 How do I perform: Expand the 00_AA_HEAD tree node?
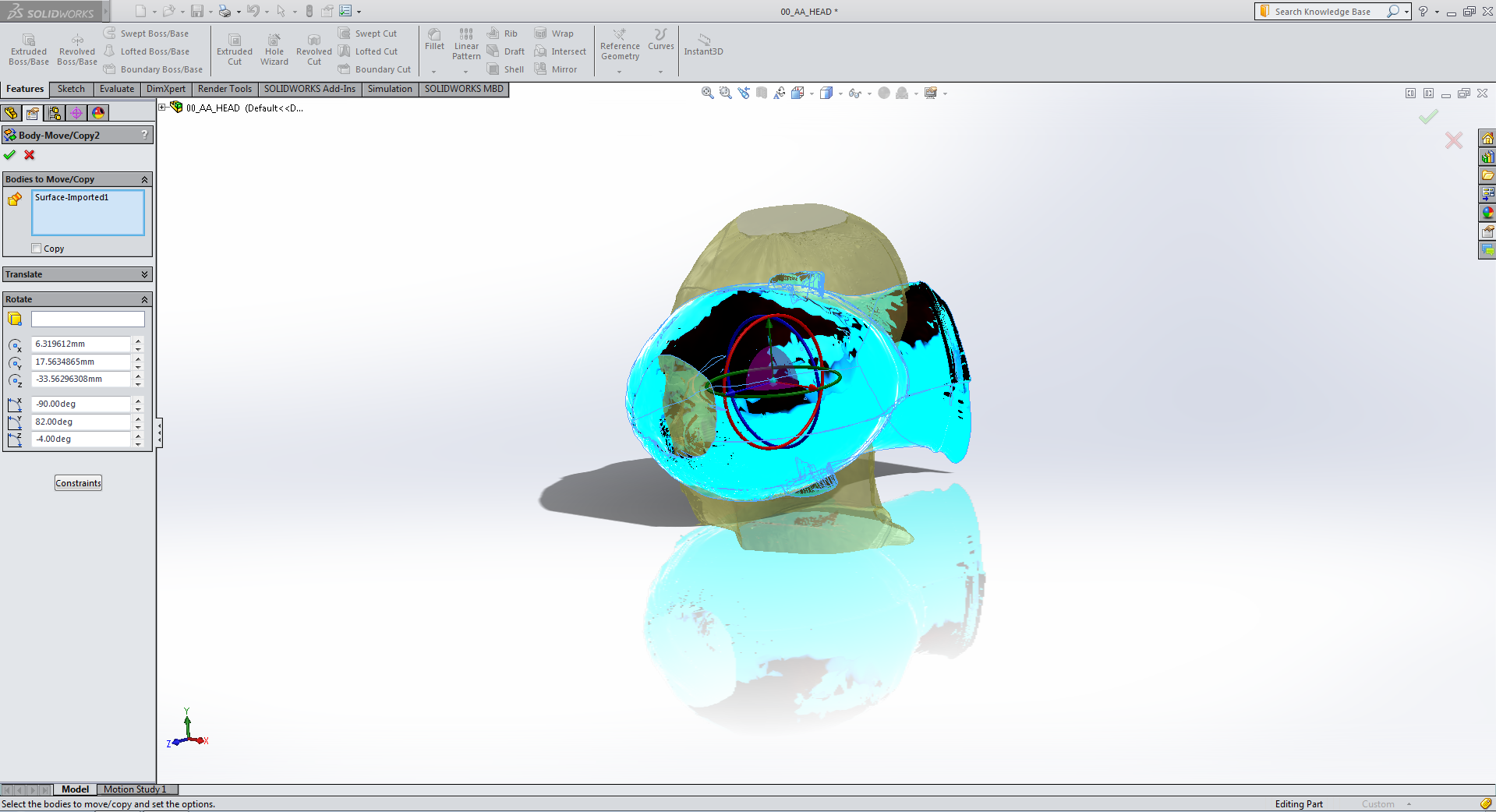[x=162, y=108]
